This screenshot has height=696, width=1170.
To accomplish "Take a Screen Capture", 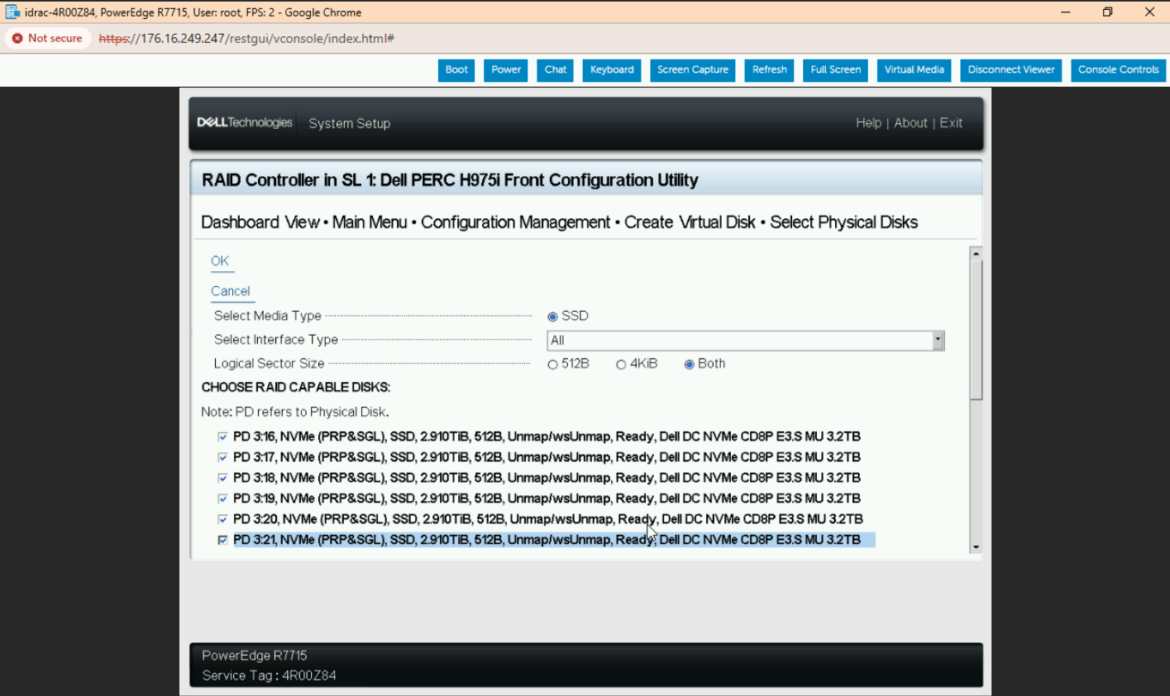I will pyautogui.click(x=692, y=70).
